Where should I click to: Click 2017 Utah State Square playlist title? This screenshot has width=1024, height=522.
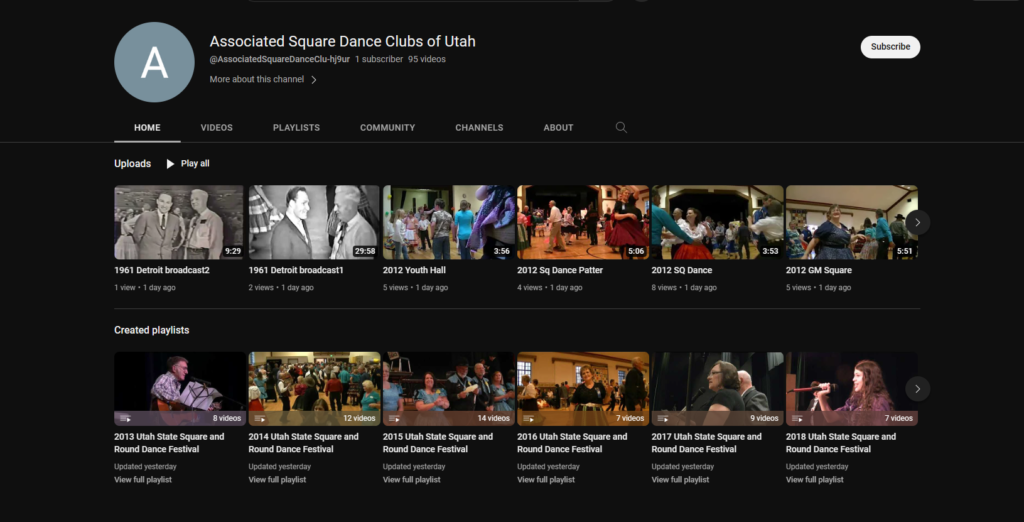point(707,443)
